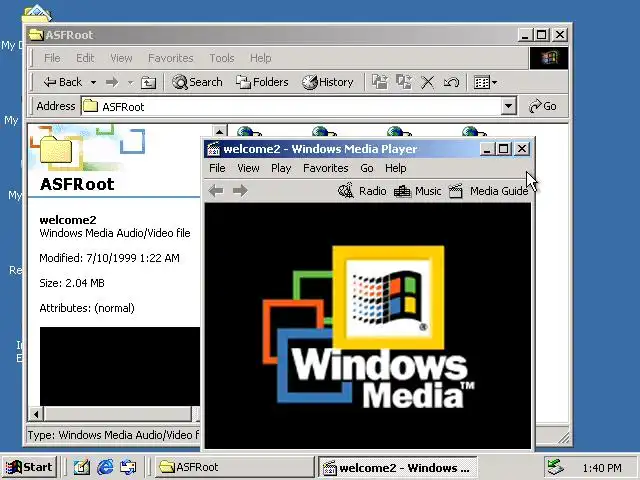Click Show Desktop in Quick Launch
The image size is (640, 480).
81,467
